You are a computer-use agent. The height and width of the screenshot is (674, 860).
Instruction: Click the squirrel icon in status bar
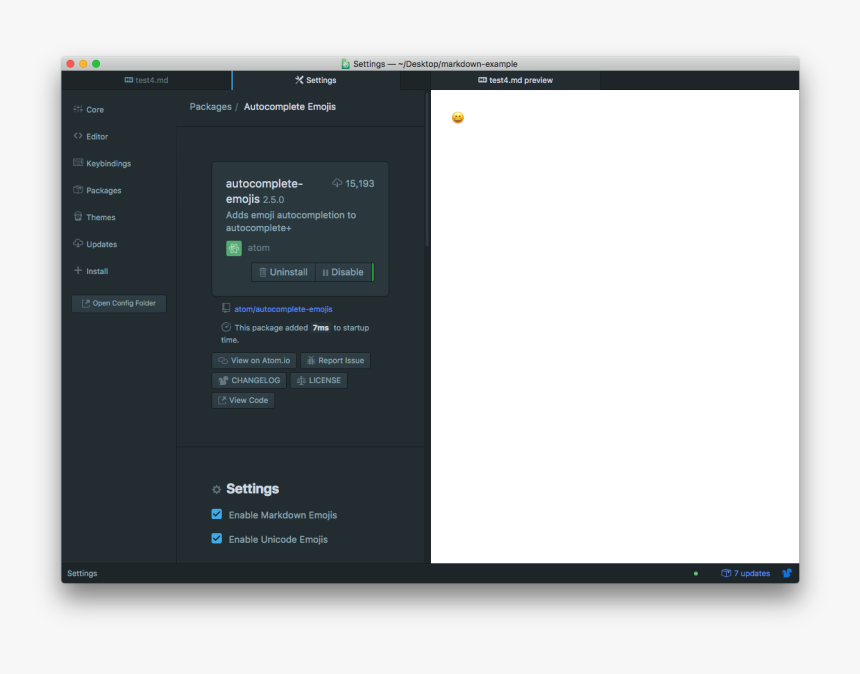click(x=787, y=573)
